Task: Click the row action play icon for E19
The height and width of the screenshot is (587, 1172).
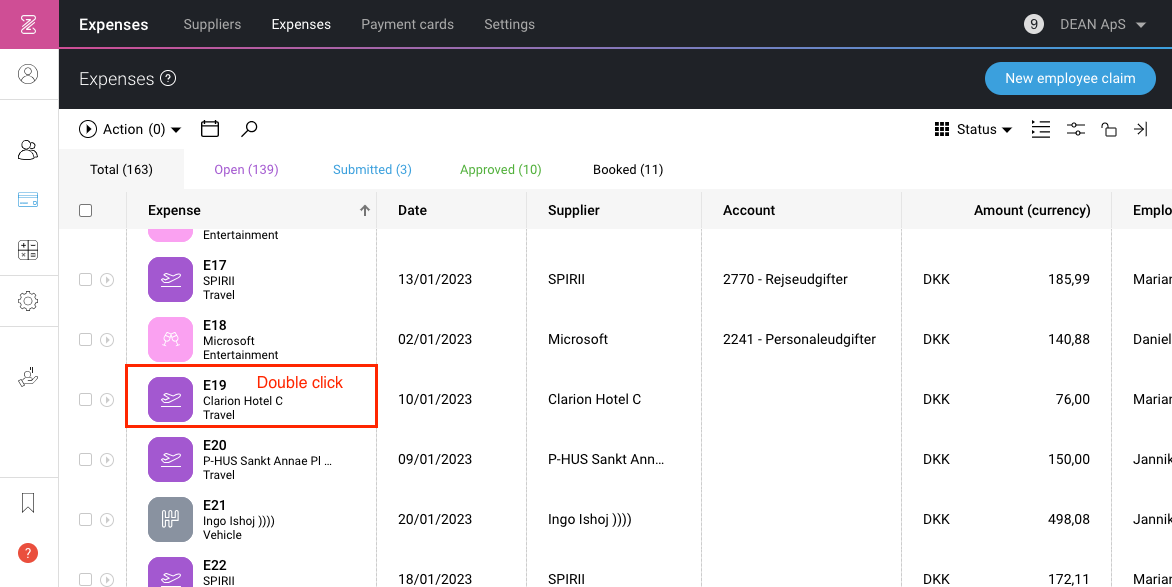Action: 107,399
